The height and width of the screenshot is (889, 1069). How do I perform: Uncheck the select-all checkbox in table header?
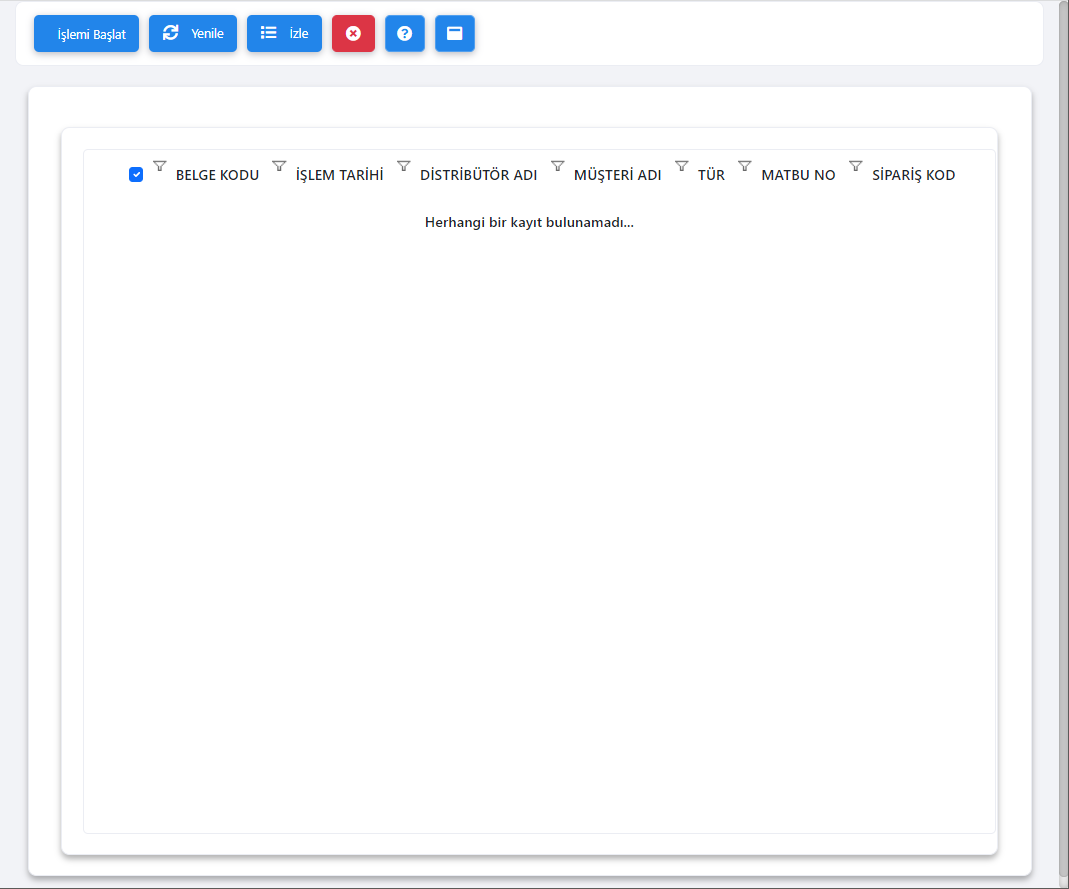(136, 175)
